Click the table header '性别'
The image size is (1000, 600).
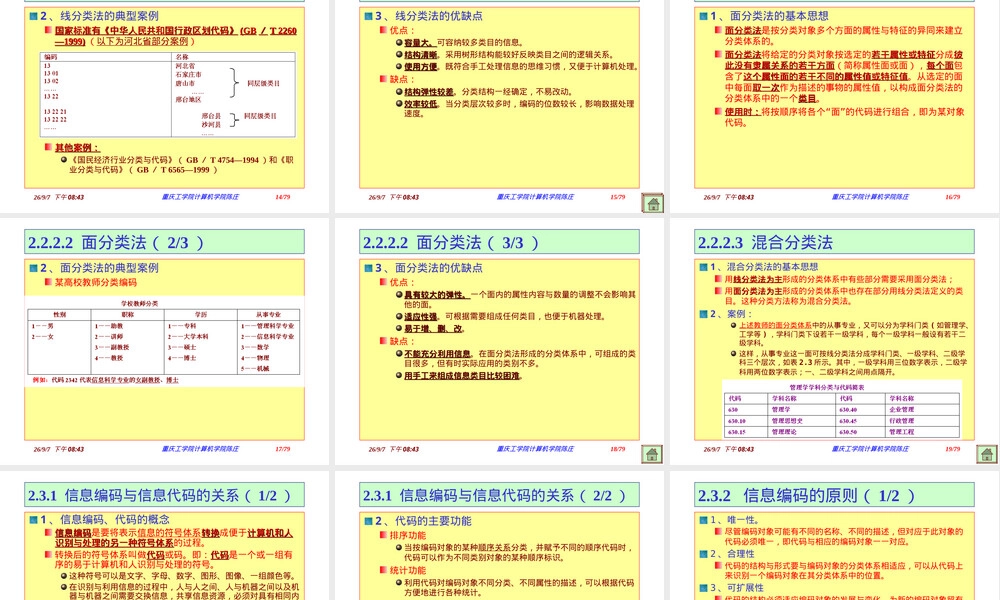pos(59,314)
